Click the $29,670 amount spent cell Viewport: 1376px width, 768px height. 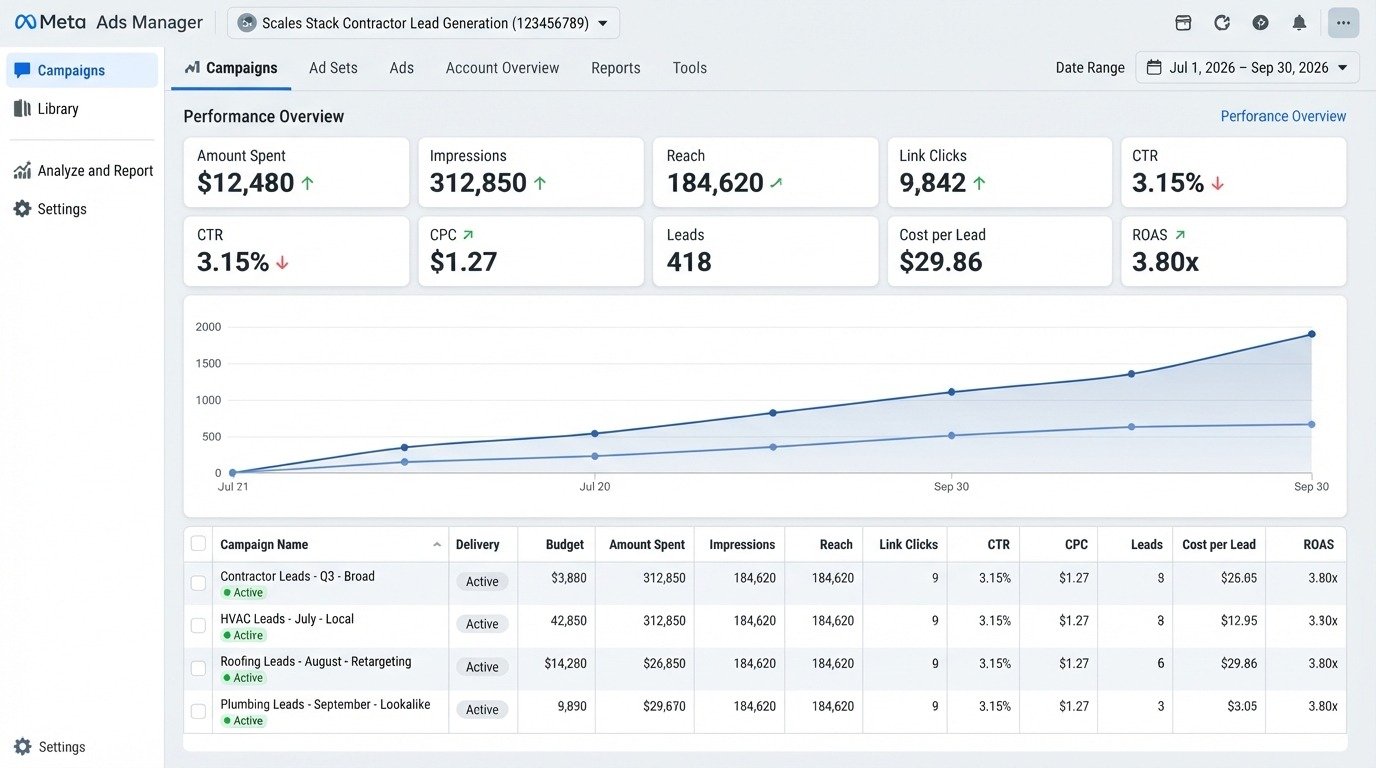(664, 706)
